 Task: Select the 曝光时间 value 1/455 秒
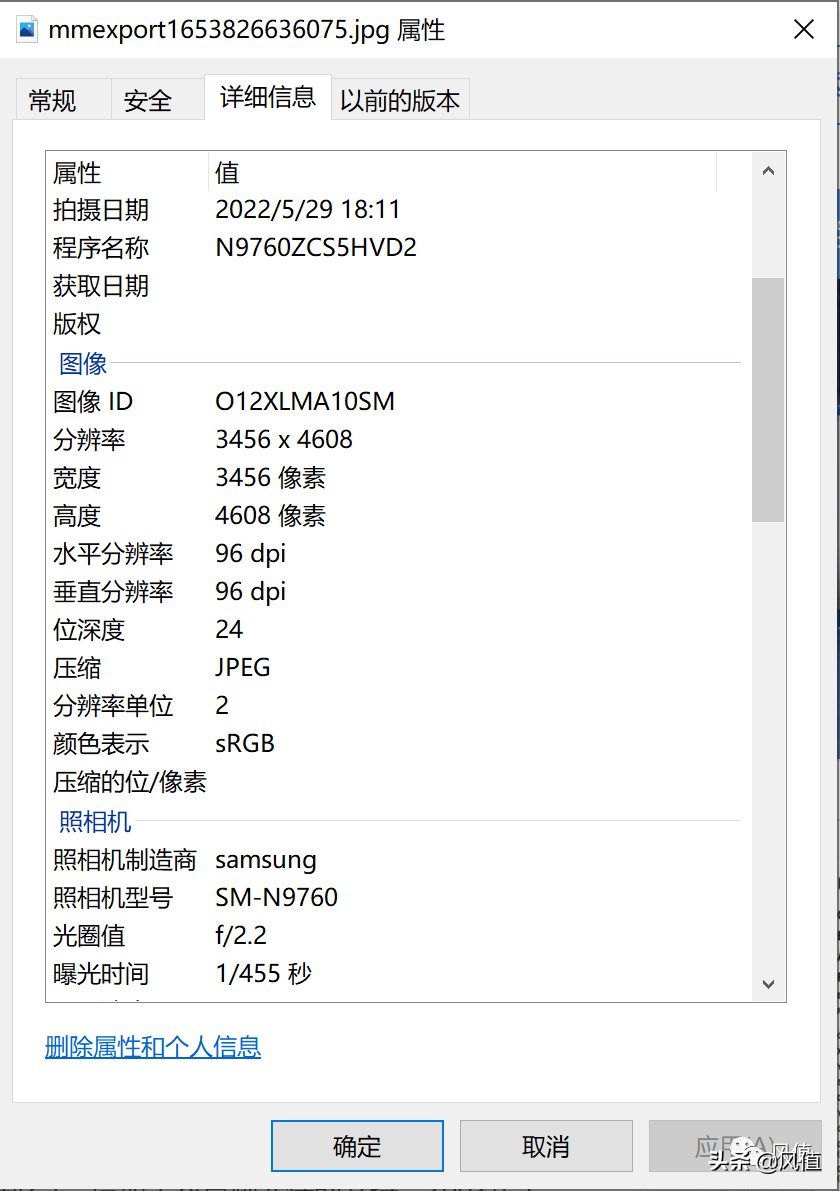click(x=264, y=974)
